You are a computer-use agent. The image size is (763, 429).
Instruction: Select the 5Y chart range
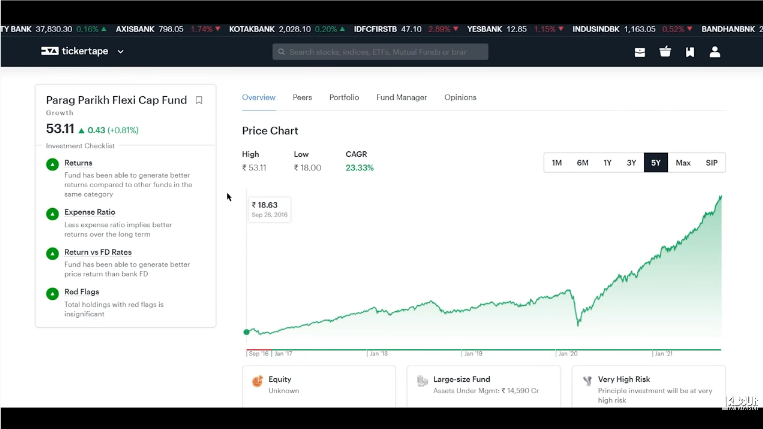click(656, 162)
